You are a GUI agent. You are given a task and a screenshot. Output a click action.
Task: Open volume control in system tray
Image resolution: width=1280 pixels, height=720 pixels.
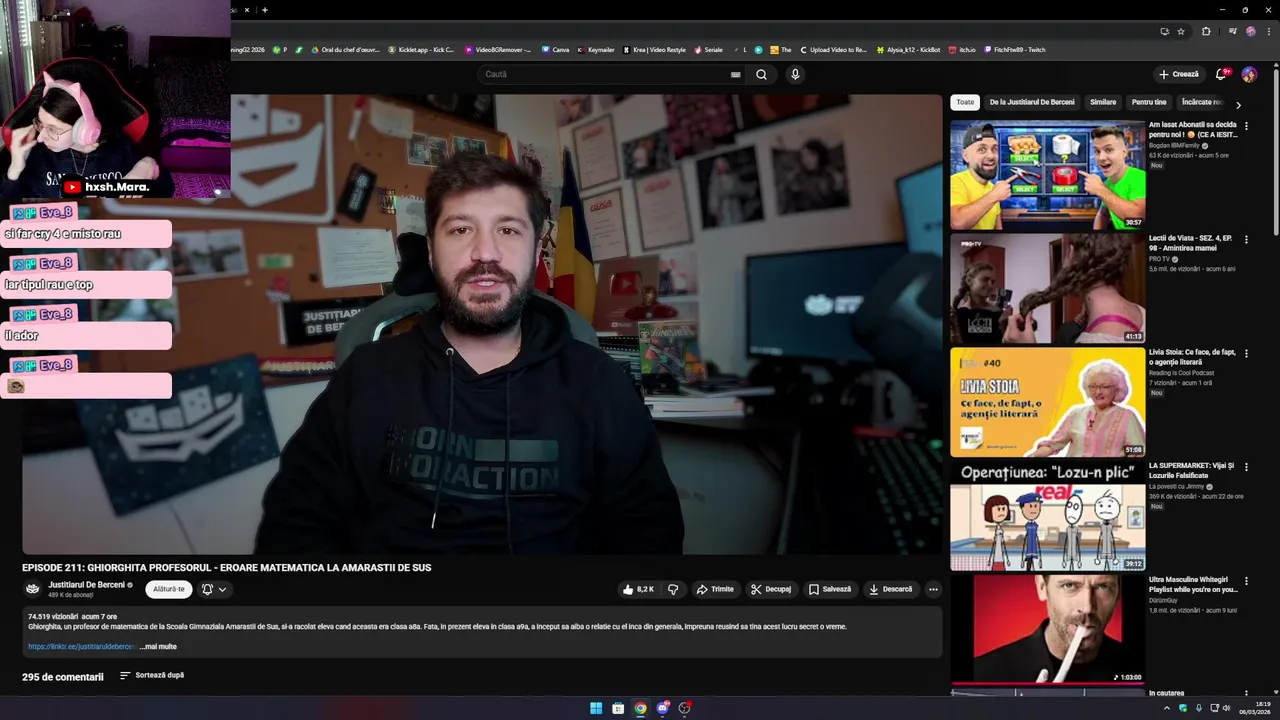coord(1227,708)
